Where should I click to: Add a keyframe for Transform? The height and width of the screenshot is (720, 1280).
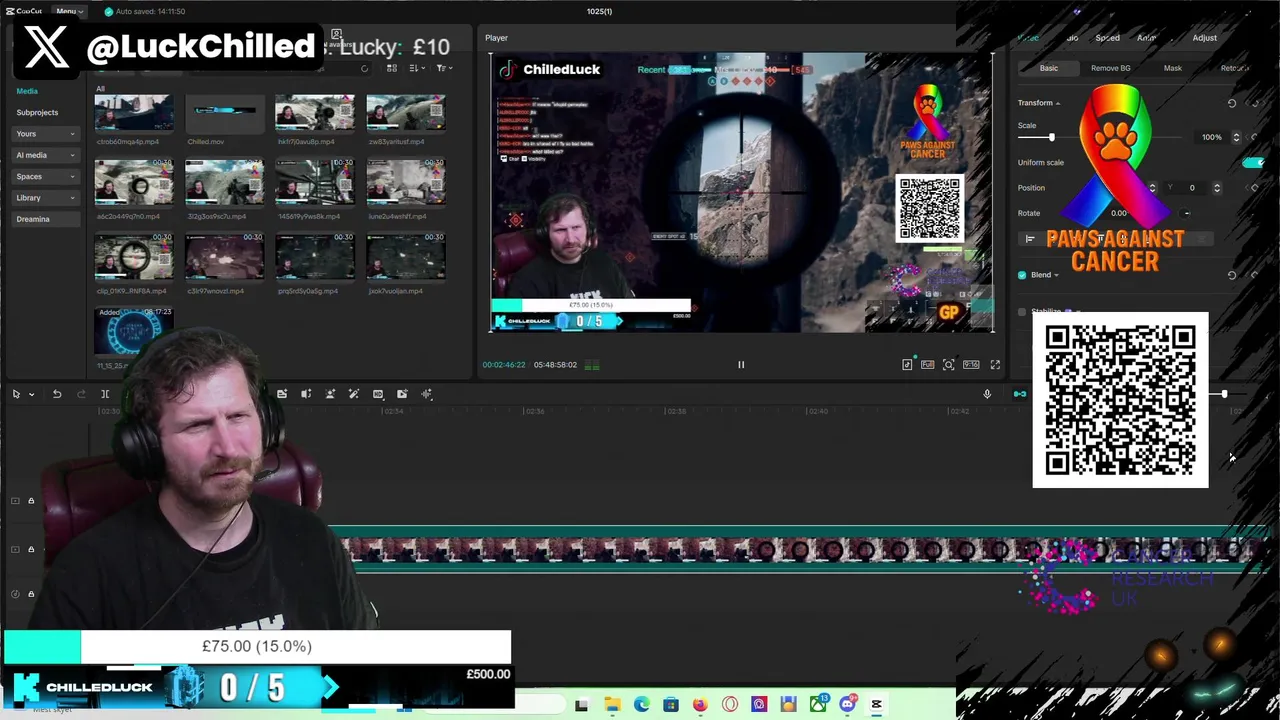1254,103
